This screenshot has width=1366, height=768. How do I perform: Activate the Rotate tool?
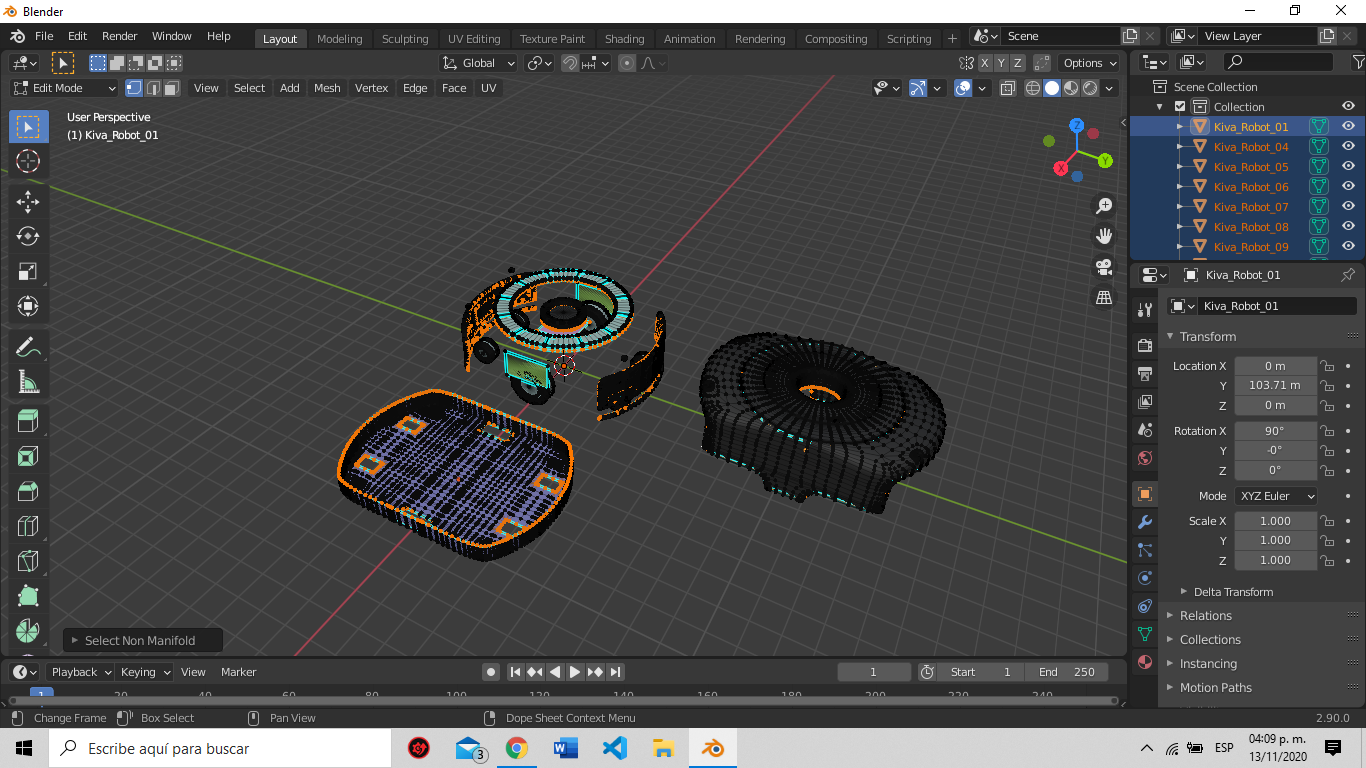pyautogui.click(x=28, y=236)
